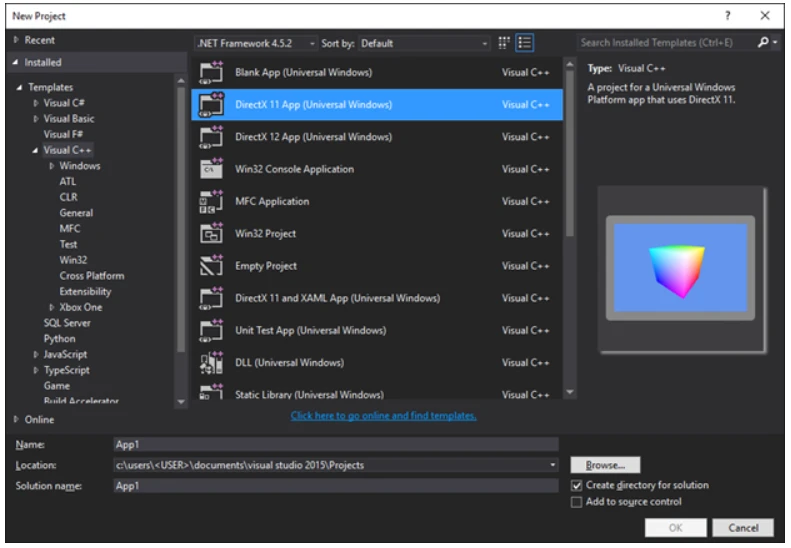Collapse the Templates tree node
Viewport: 791px width, 548px height.
point(19,87)
